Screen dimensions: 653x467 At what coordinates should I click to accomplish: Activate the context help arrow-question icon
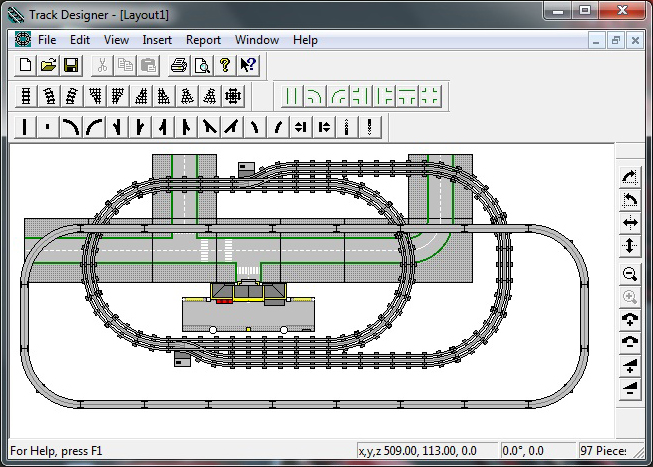[x=248, y=65]
